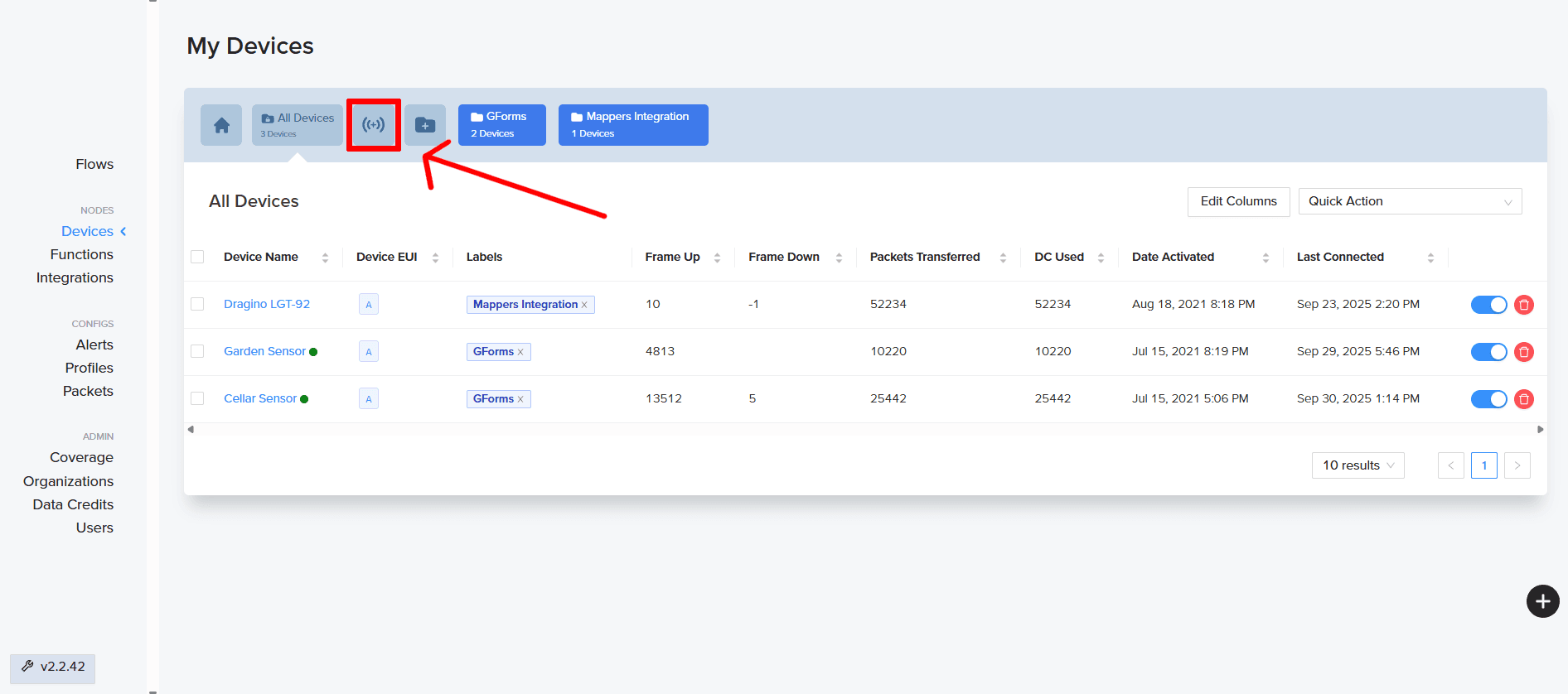This screenshot has height=694, width=1568.
Task: Click the home icon button
Action: pyautogui.click(x=221, y=125)
